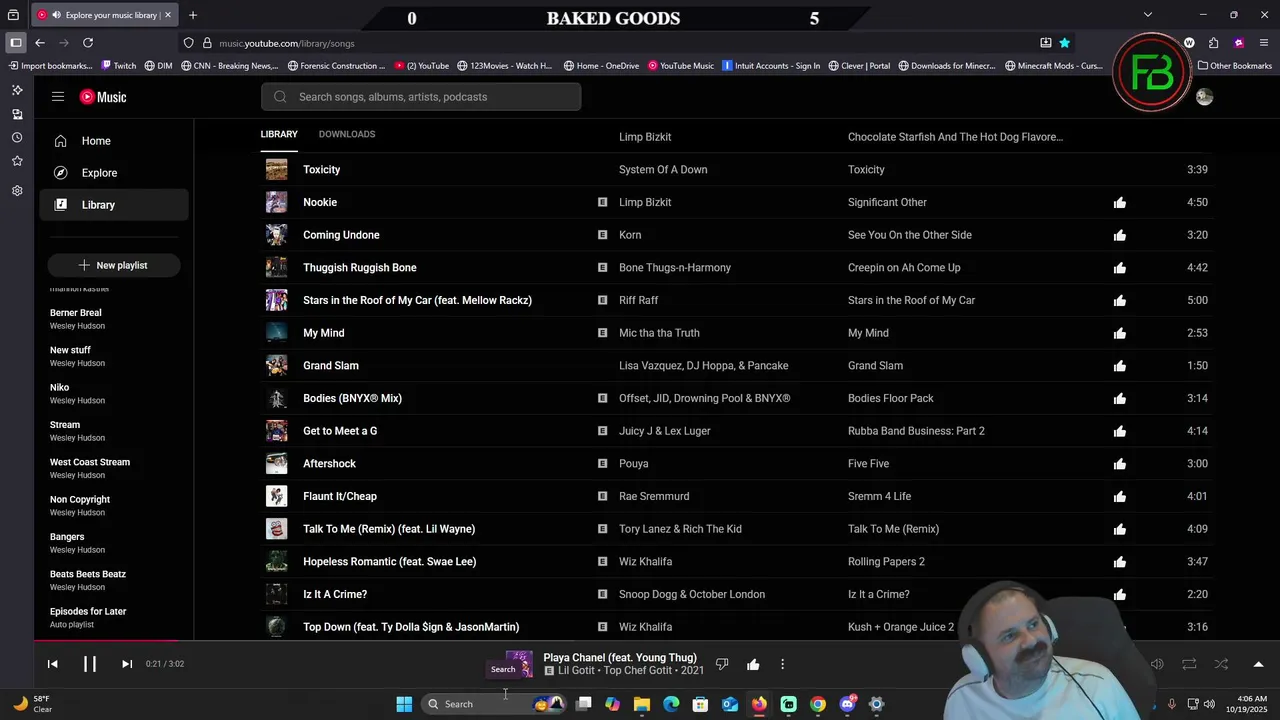Open File Explorer from the taskbar
The height and width of the screenshot is (720, 1280).
click(642, 704)
